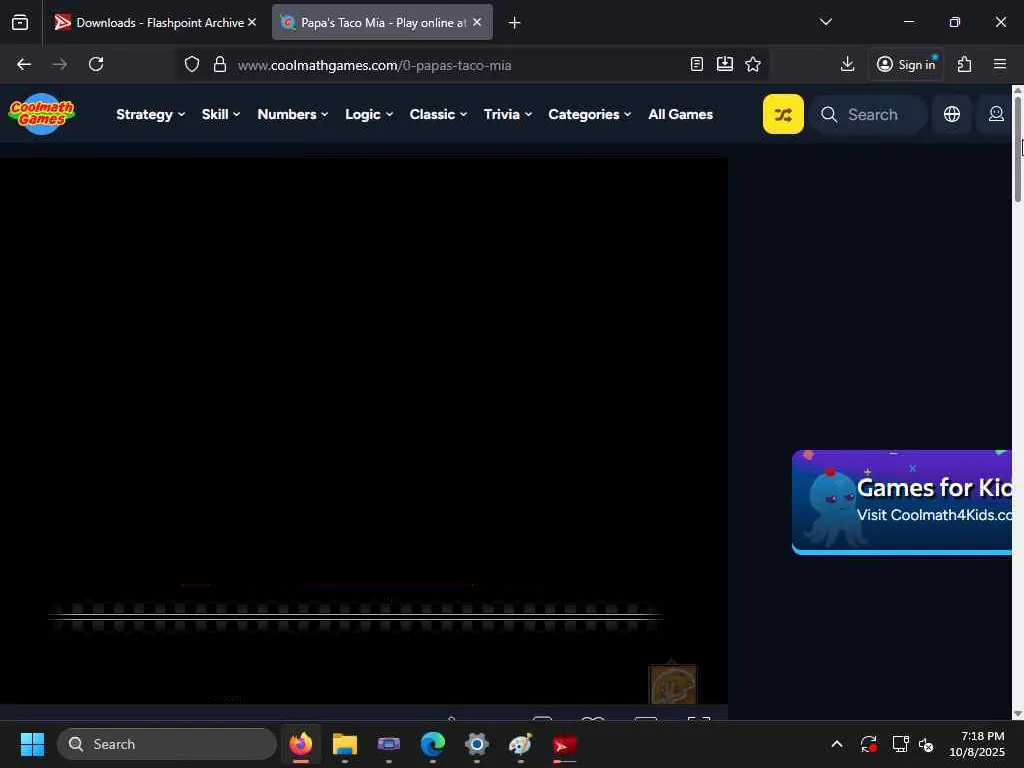This screenshot has width=1024, height=768.
Task: Close the Papa's Taco Mia tab
Action: pyautogui.click(x=477, y=22)
